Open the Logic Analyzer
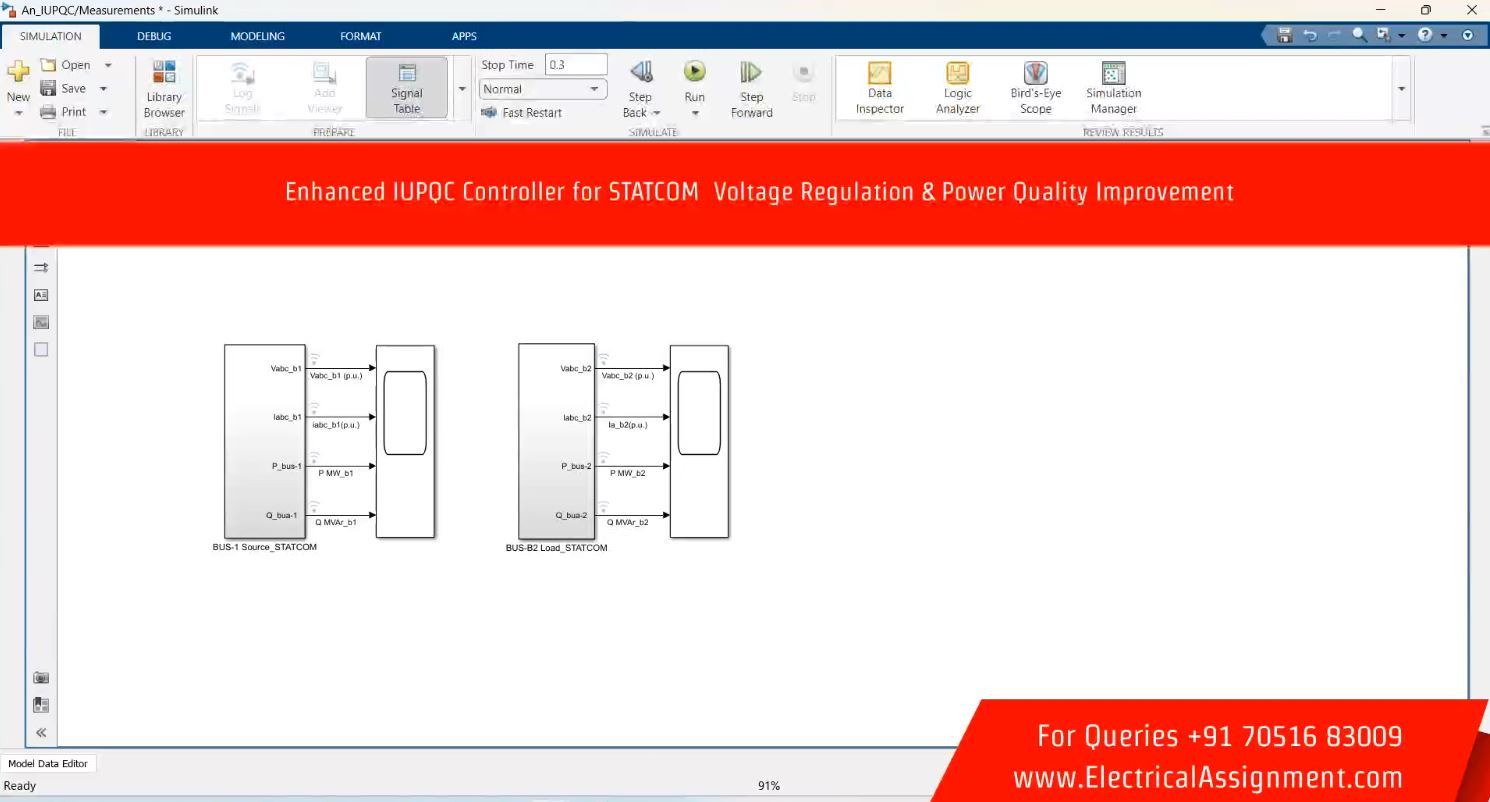The image size is (1490, 802). click(957, 87)
